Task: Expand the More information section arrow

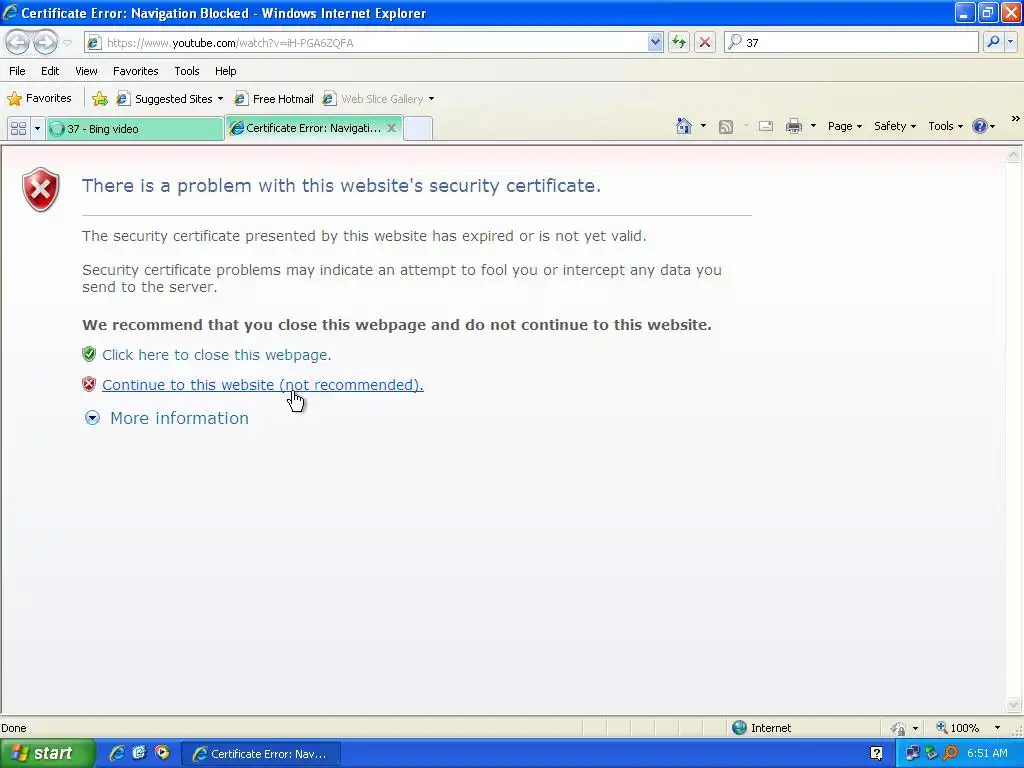Action: [x=92, y=418]
